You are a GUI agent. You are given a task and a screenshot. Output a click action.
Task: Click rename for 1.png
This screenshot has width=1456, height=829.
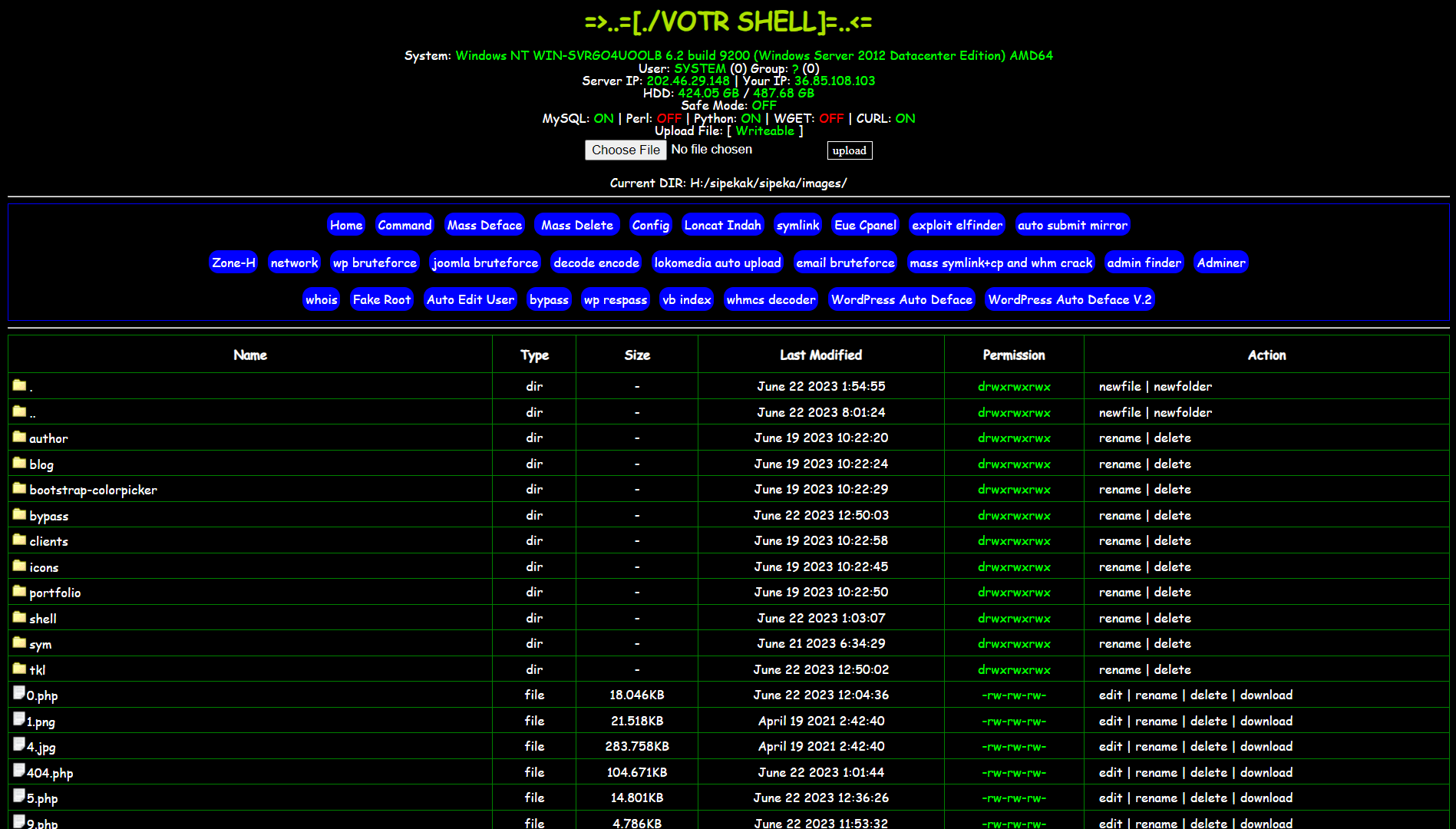pyautogui.click(x=1156, y=721)
